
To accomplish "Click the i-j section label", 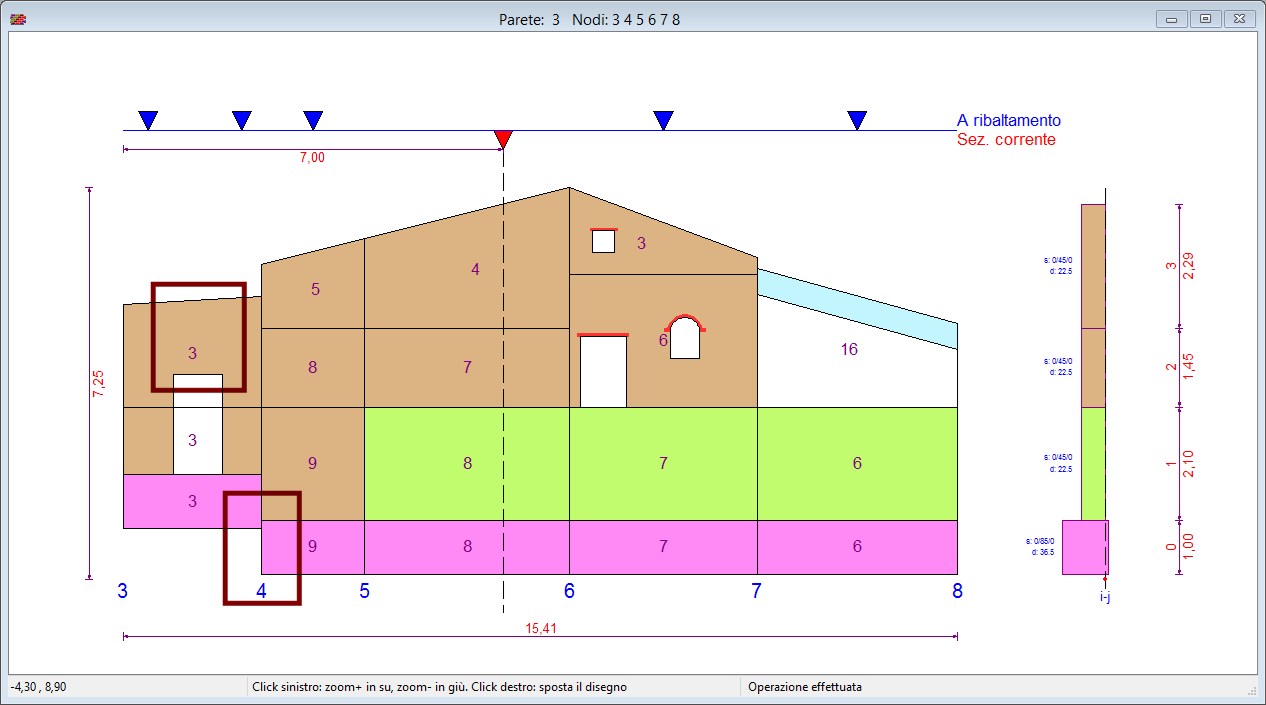I will (x=1105, y=597).
